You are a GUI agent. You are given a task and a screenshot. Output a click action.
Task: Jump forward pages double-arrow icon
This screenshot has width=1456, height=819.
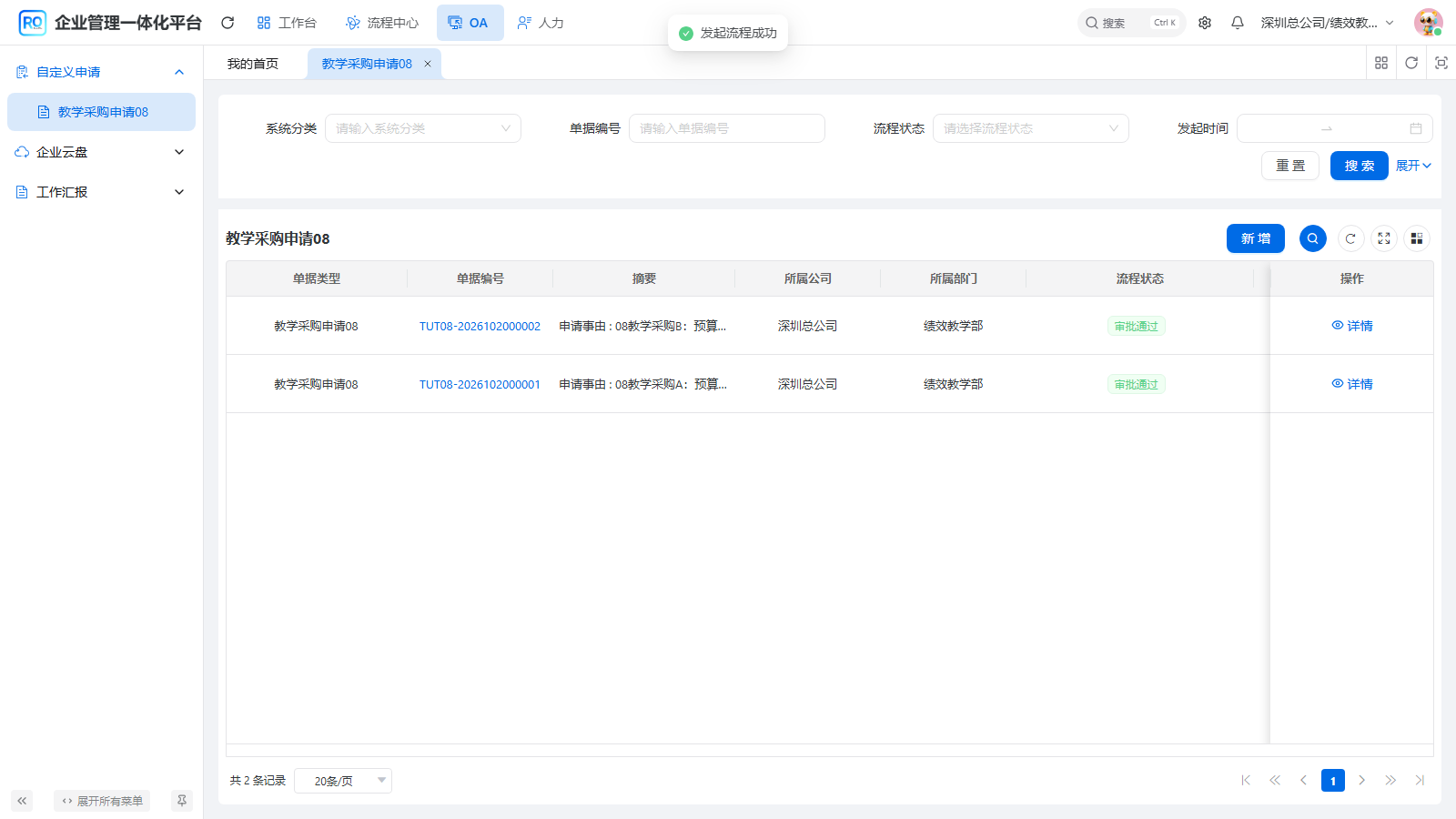(1390, 780)
